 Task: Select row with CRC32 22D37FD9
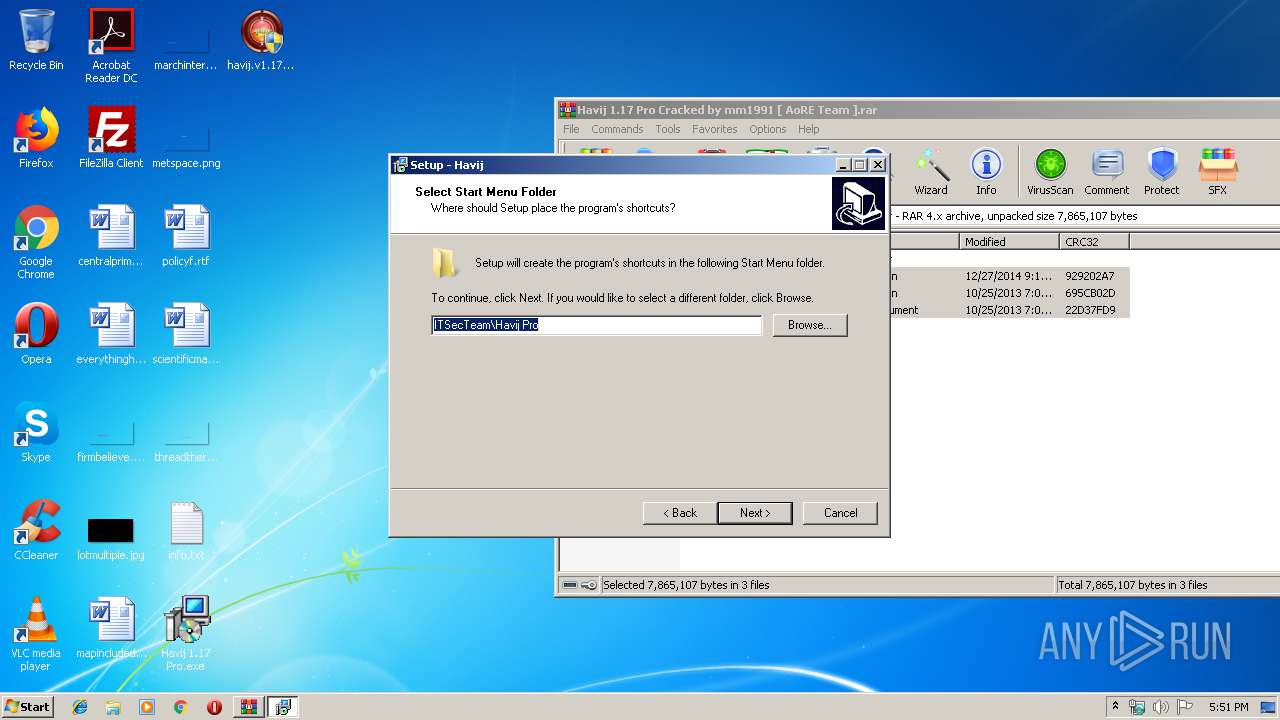(1009, 310)
